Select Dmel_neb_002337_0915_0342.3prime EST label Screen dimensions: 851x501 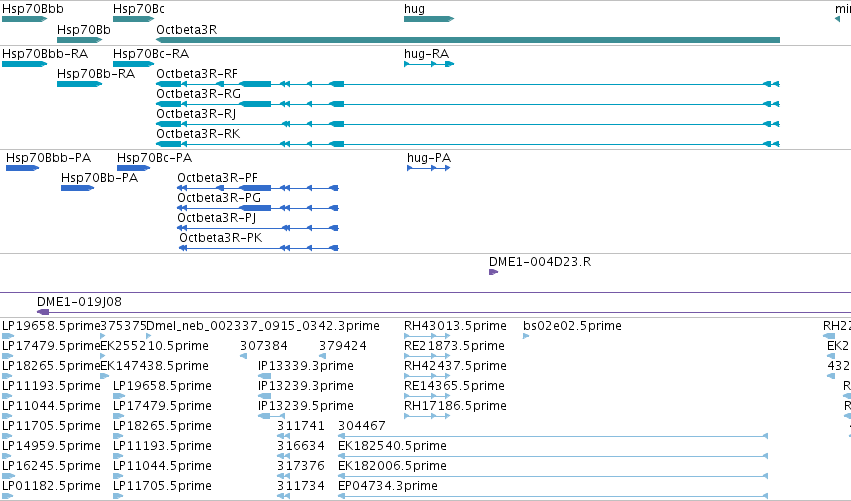263,326
